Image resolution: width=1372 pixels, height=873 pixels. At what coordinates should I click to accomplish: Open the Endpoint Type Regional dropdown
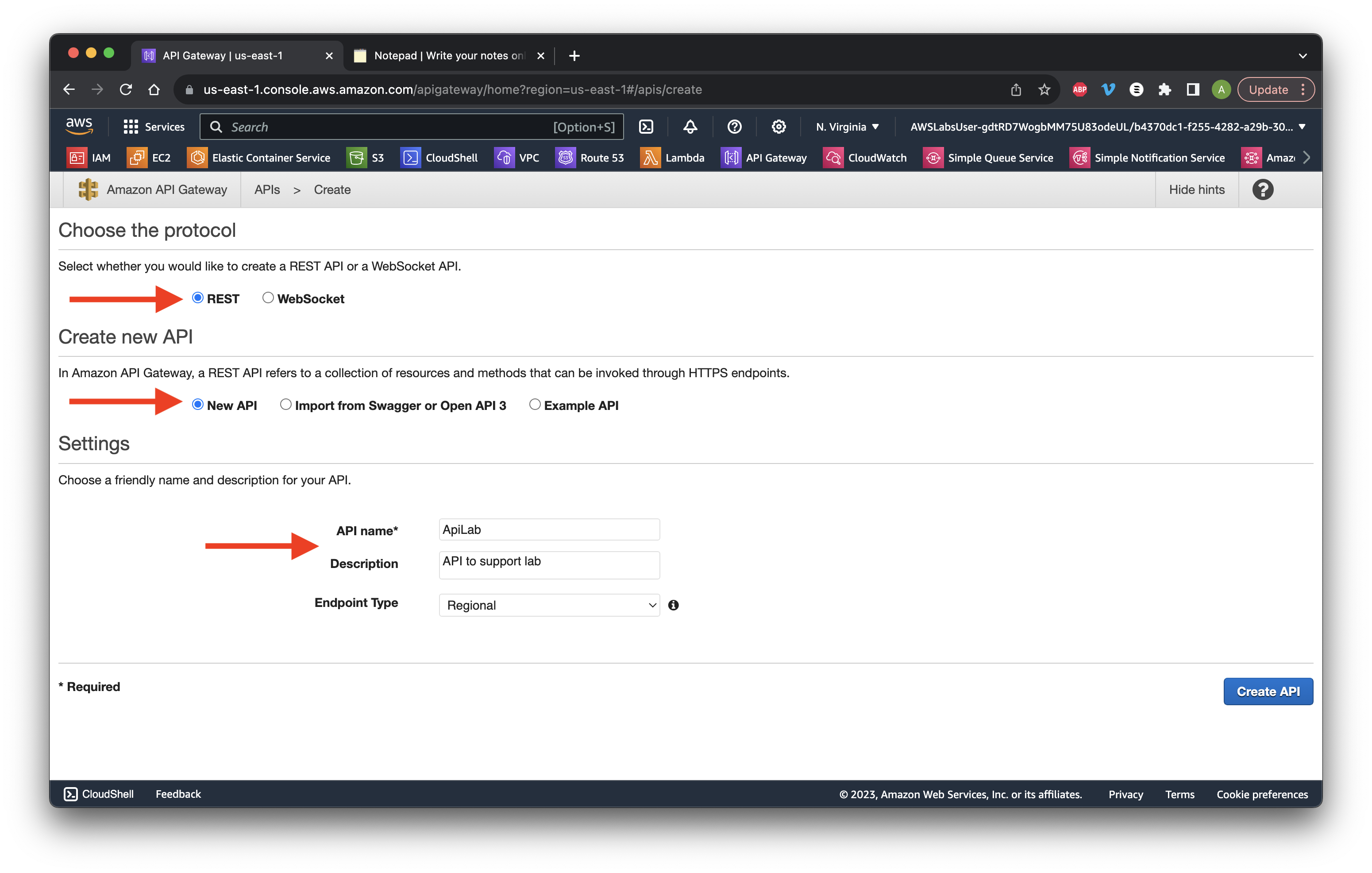tap(549, 605)
